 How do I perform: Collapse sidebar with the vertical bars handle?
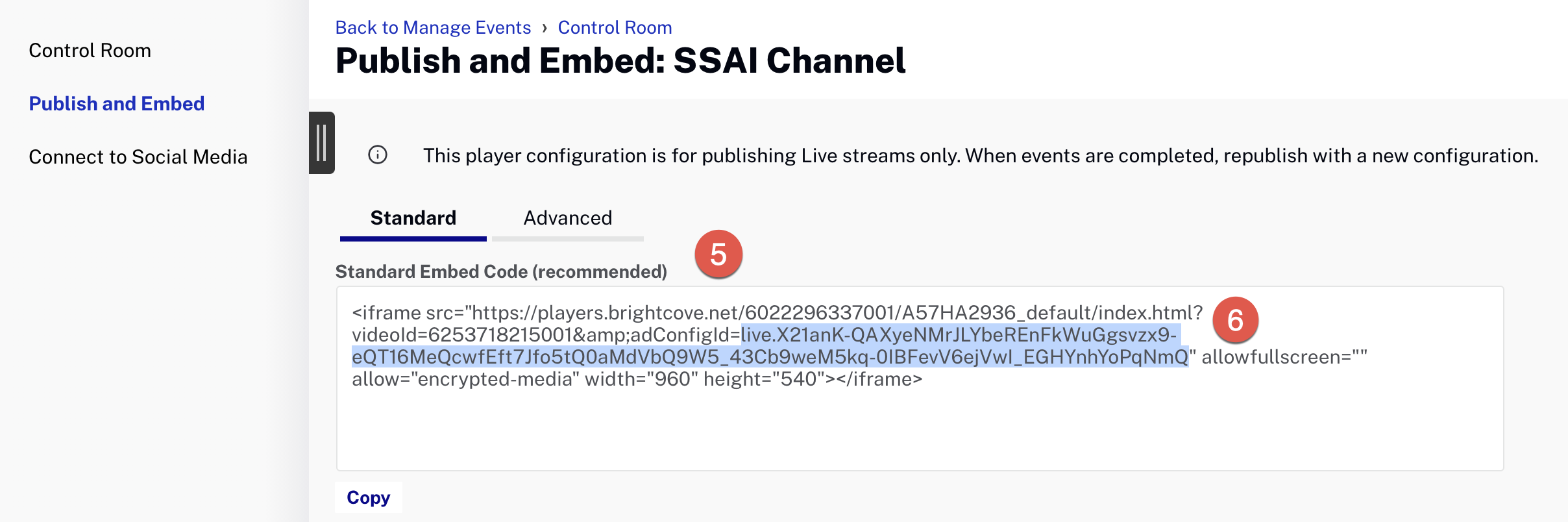click(x=322, y=143)
